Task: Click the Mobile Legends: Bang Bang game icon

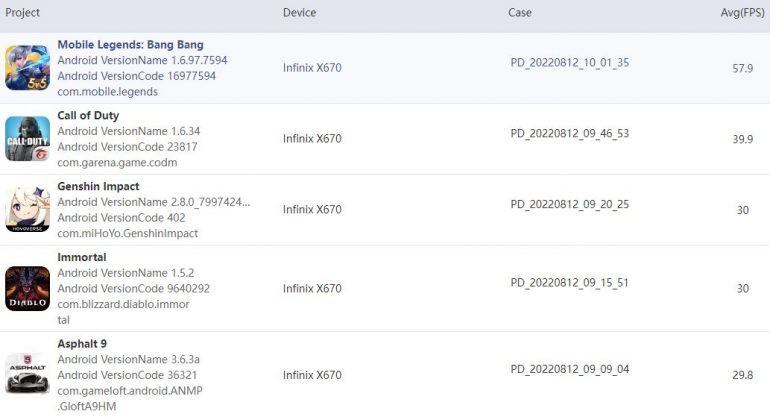Action: 27,67
